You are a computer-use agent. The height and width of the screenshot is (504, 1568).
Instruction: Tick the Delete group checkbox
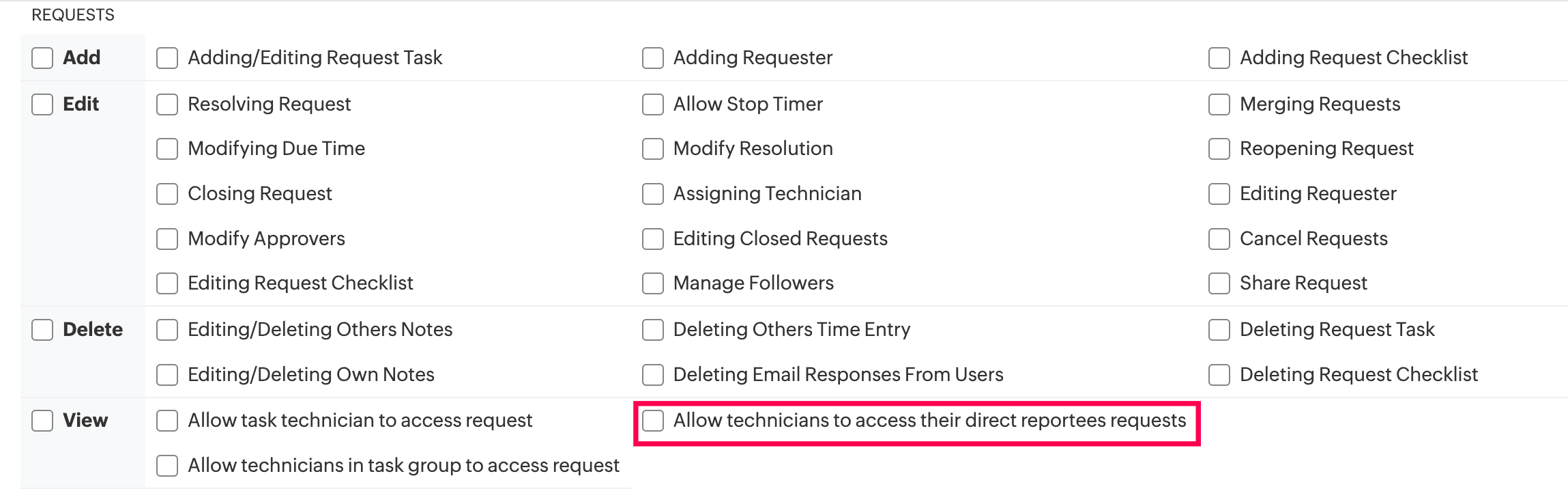click(x=42, y=330)
